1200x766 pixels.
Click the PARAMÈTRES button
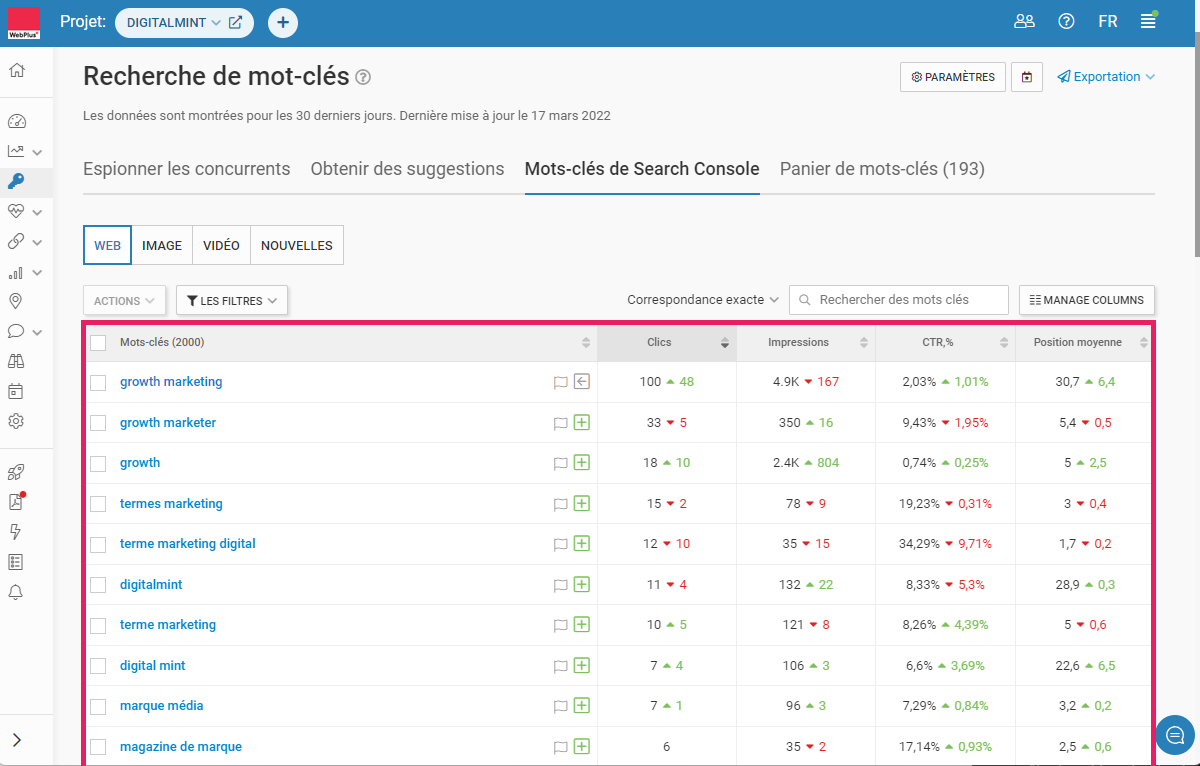[952, 77]
